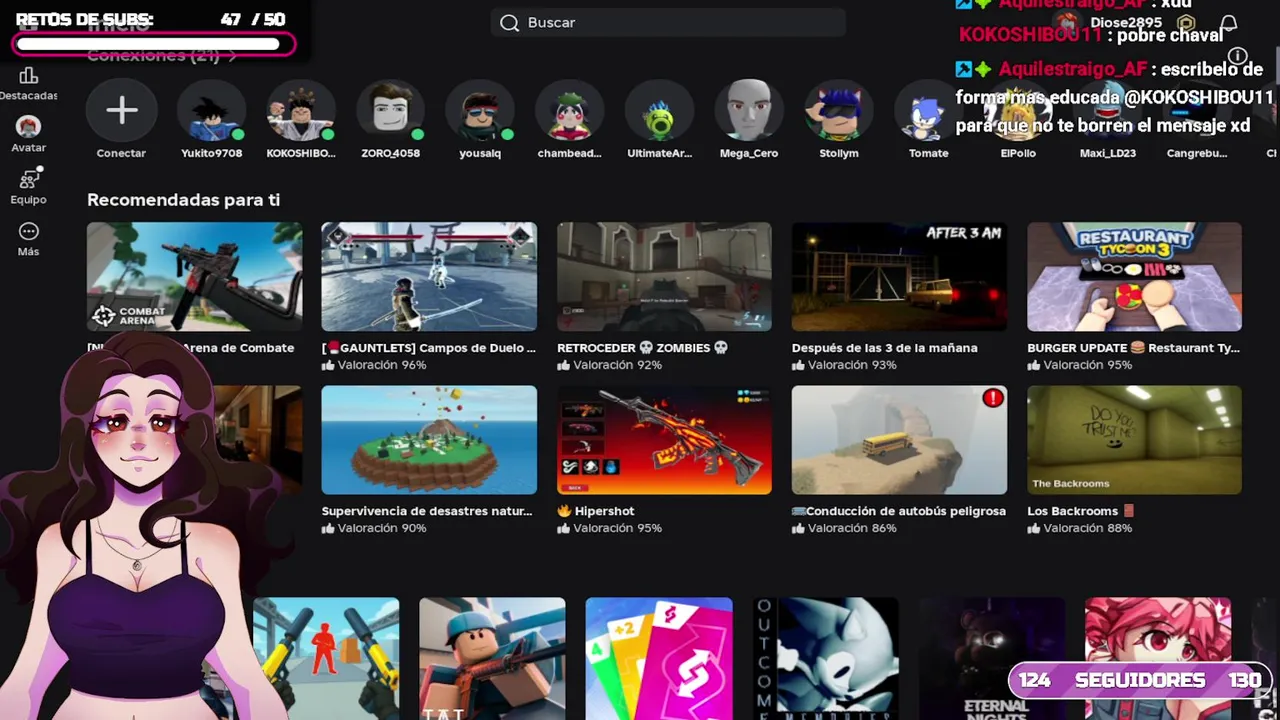Click BURGER UPDATE Restaurant Ty title
Image resolution: width=1280 pixels, height=720 pixels.
click(x=1134, y=348)
